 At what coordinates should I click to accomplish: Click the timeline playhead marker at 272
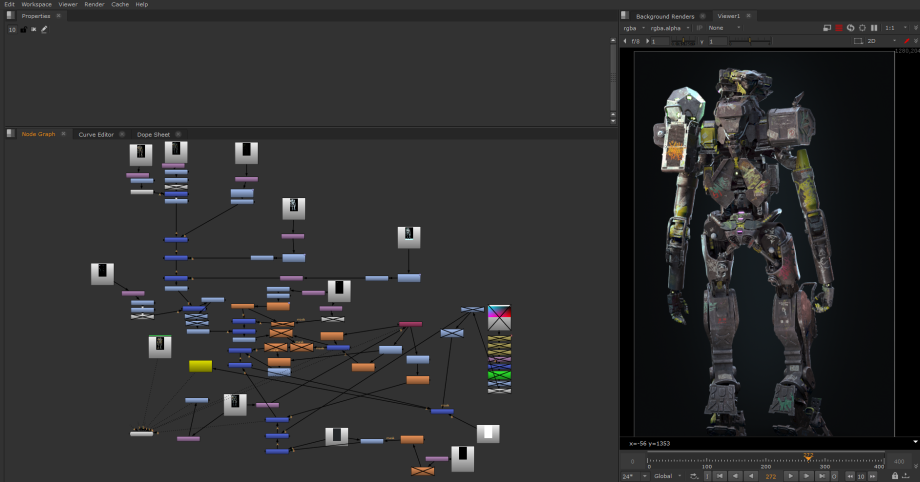(808, 457)
